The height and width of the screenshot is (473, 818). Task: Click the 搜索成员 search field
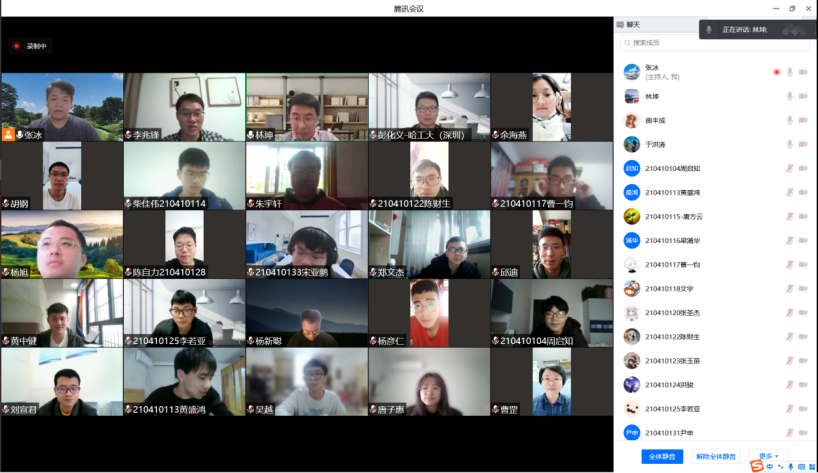[714, 43]
